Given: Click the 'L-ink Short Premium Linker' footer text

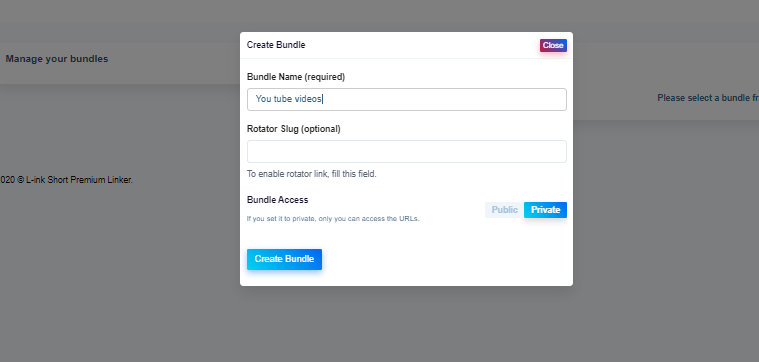Looking at the screenshot, I should (79, 180).
